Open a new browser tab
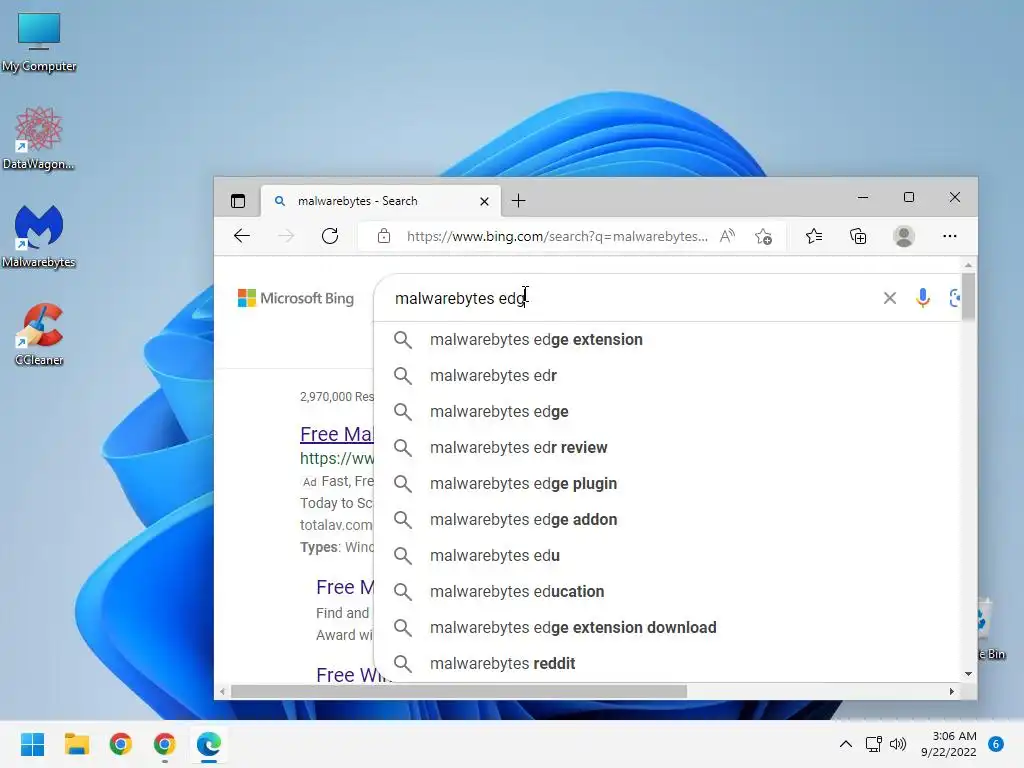 519,200
